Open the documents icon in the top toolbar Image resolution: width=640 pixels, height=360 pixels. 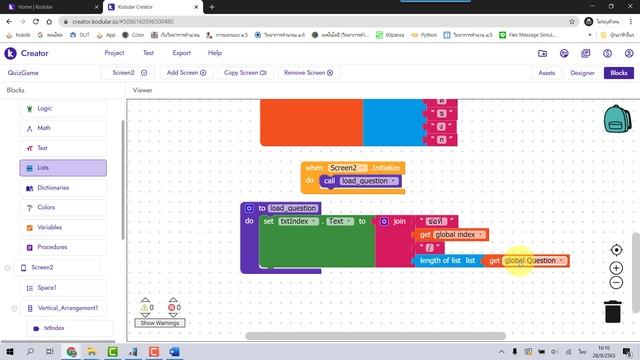pyautogui.click(x=586, y=53)
